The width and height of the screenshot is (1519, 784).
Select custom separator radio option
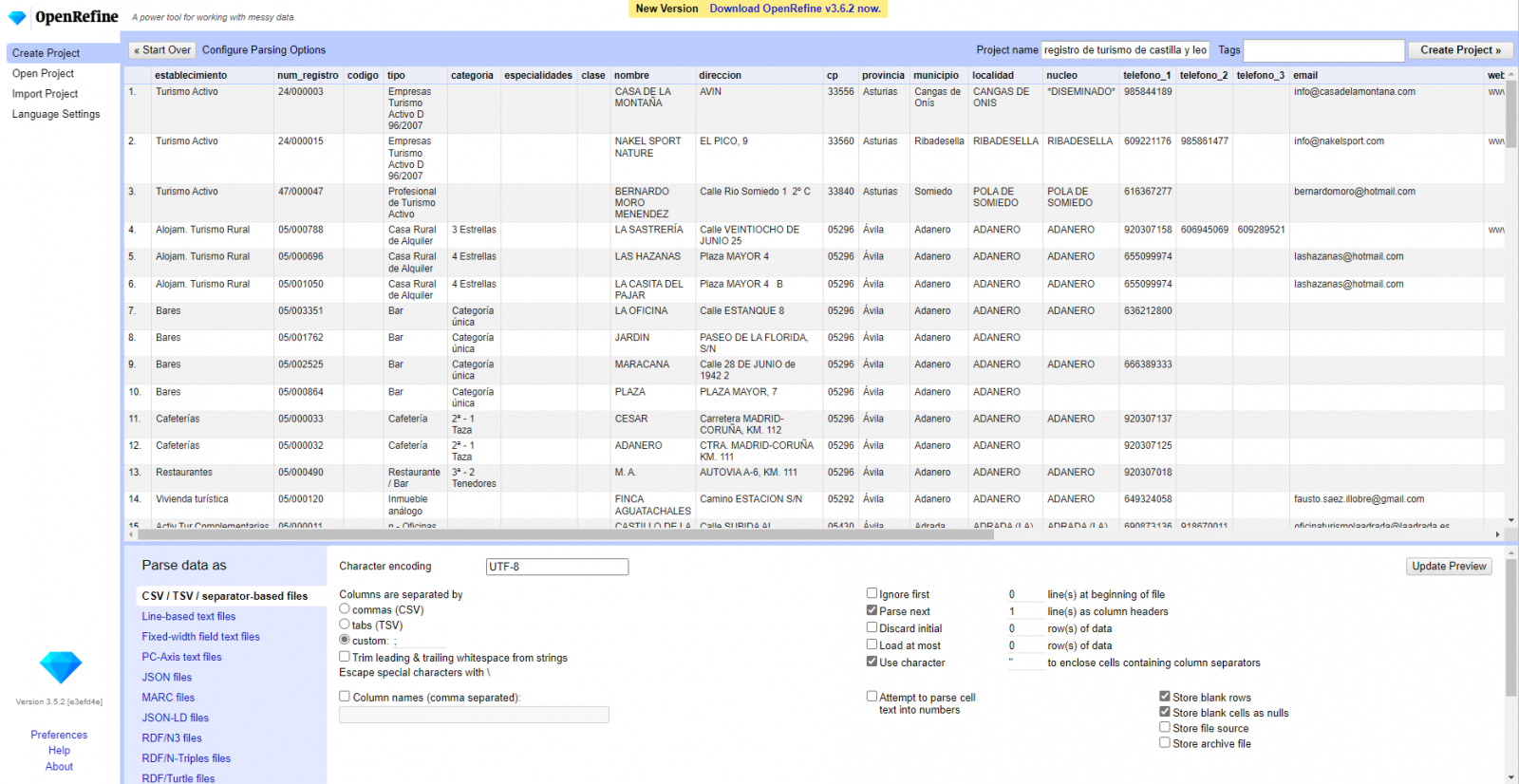[345, 640]
